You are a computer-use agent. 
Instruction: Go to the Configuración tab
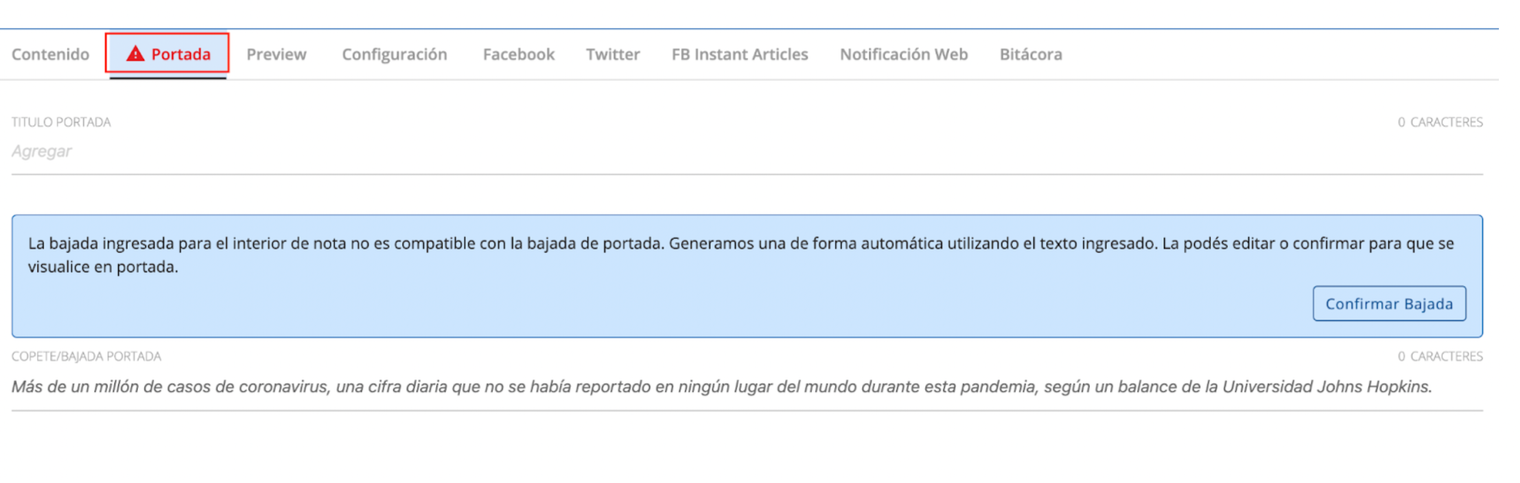394,54
